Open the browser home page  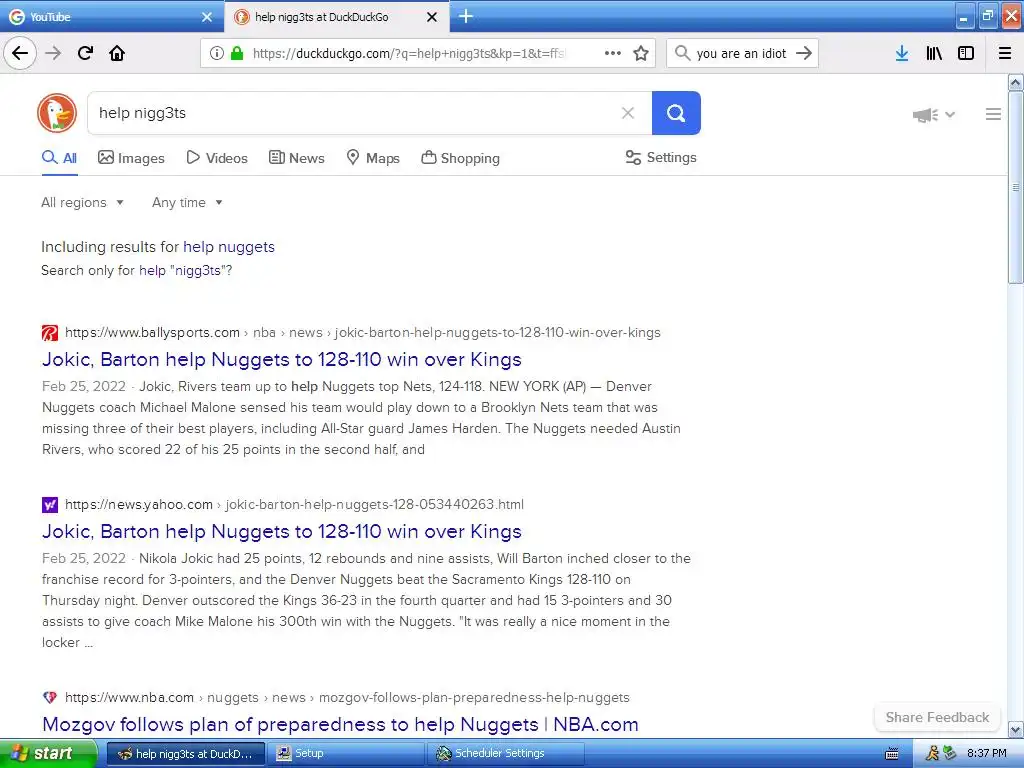117,53
